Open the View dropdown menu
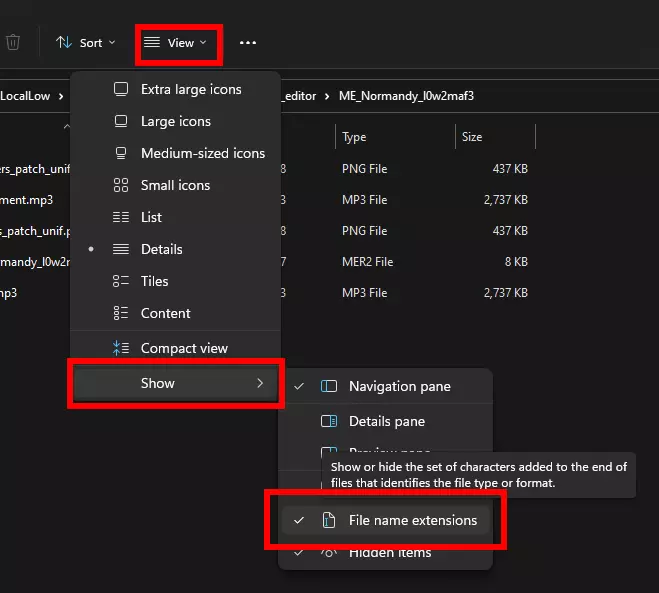 [175, 43]
